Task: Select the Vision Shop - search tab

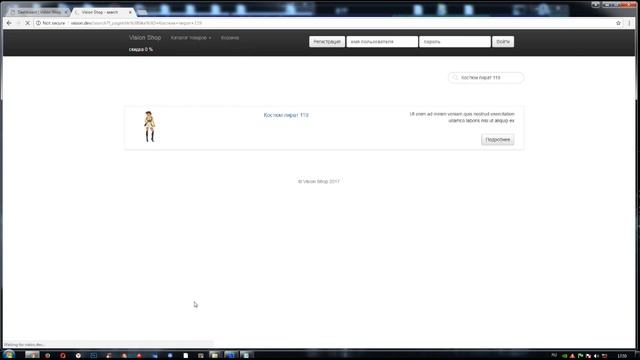Action: 101,12
